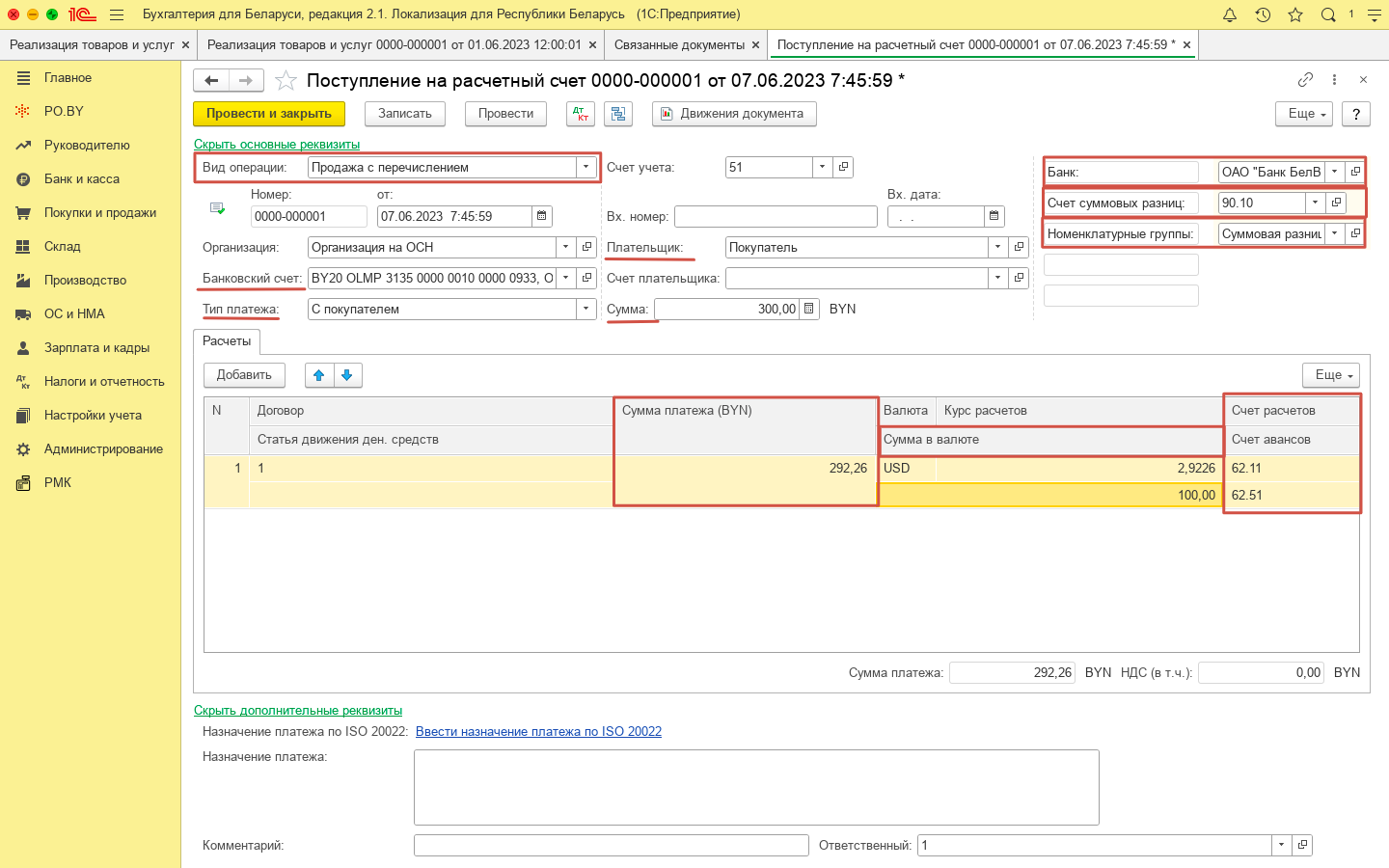Open help question mark button
The width and height of the screenshot is (1389, 868).
tap(1356, 114)
